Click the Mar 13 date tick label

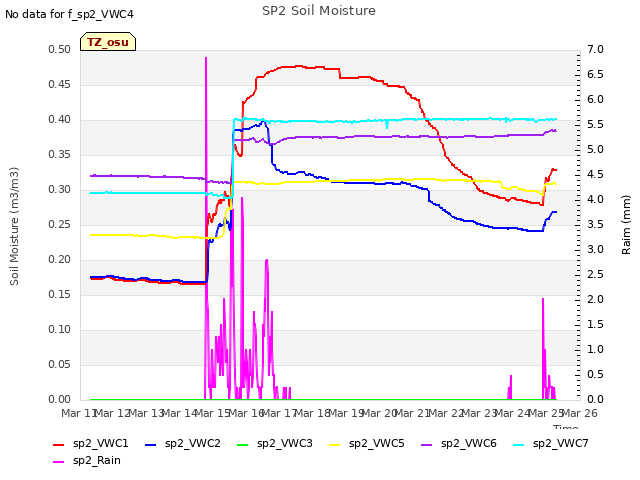pos(146,413)
